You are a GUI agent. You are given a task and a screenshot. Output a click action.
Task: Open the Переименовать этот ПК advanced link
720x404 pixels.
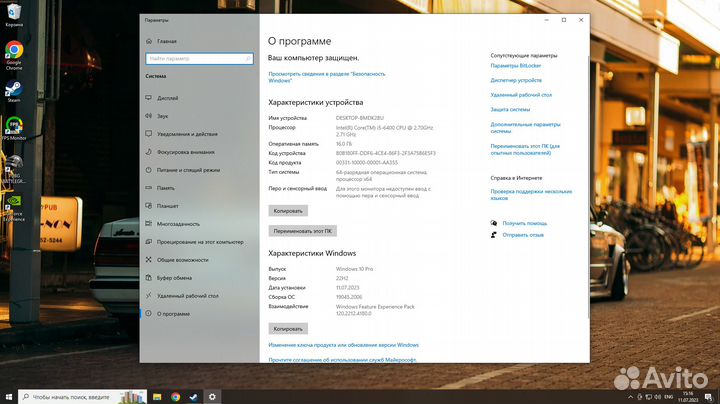click(x=525, y=150)
